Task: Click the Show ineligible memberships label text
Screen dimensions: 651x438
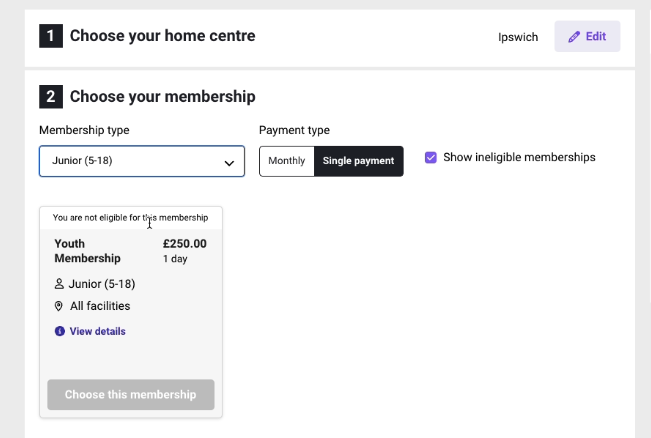Action: 519,157
